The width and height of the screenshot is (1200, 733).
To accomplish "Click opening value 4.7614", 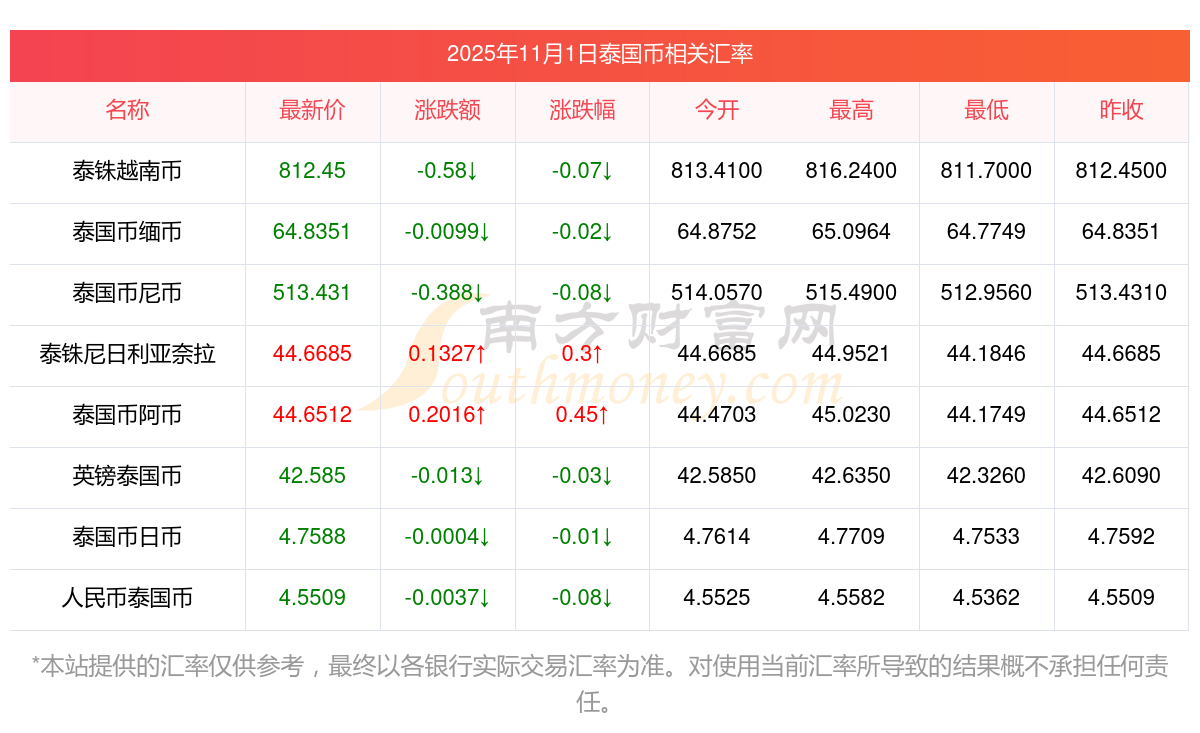I will (x=717, y=537).
